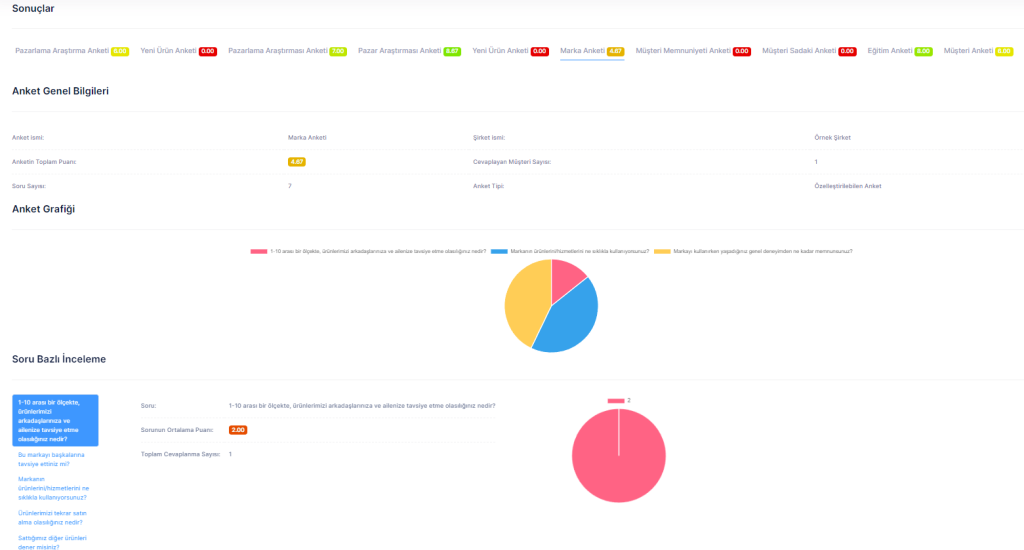
Task: Click the highlighted 1-10 scale question button
Action: click(56, 421)
